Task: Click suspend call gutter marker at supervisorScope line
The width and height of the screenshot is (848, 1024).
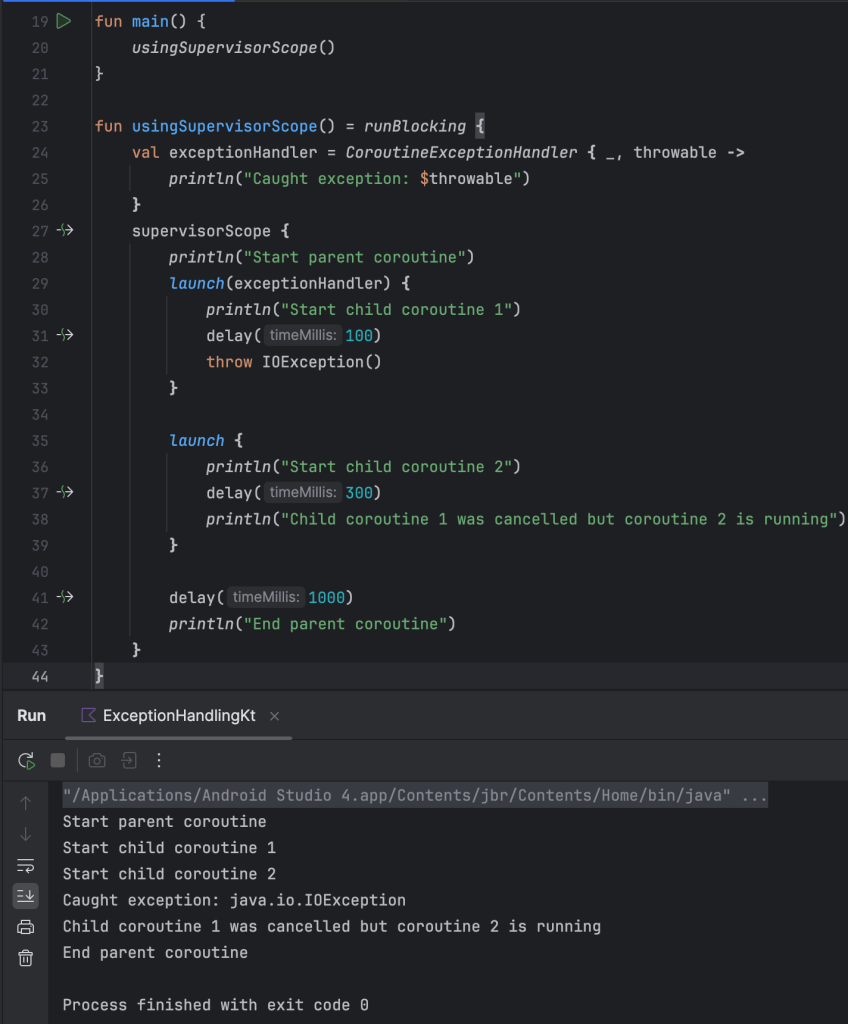Action: pyautogui.click(x=65, y=231)
